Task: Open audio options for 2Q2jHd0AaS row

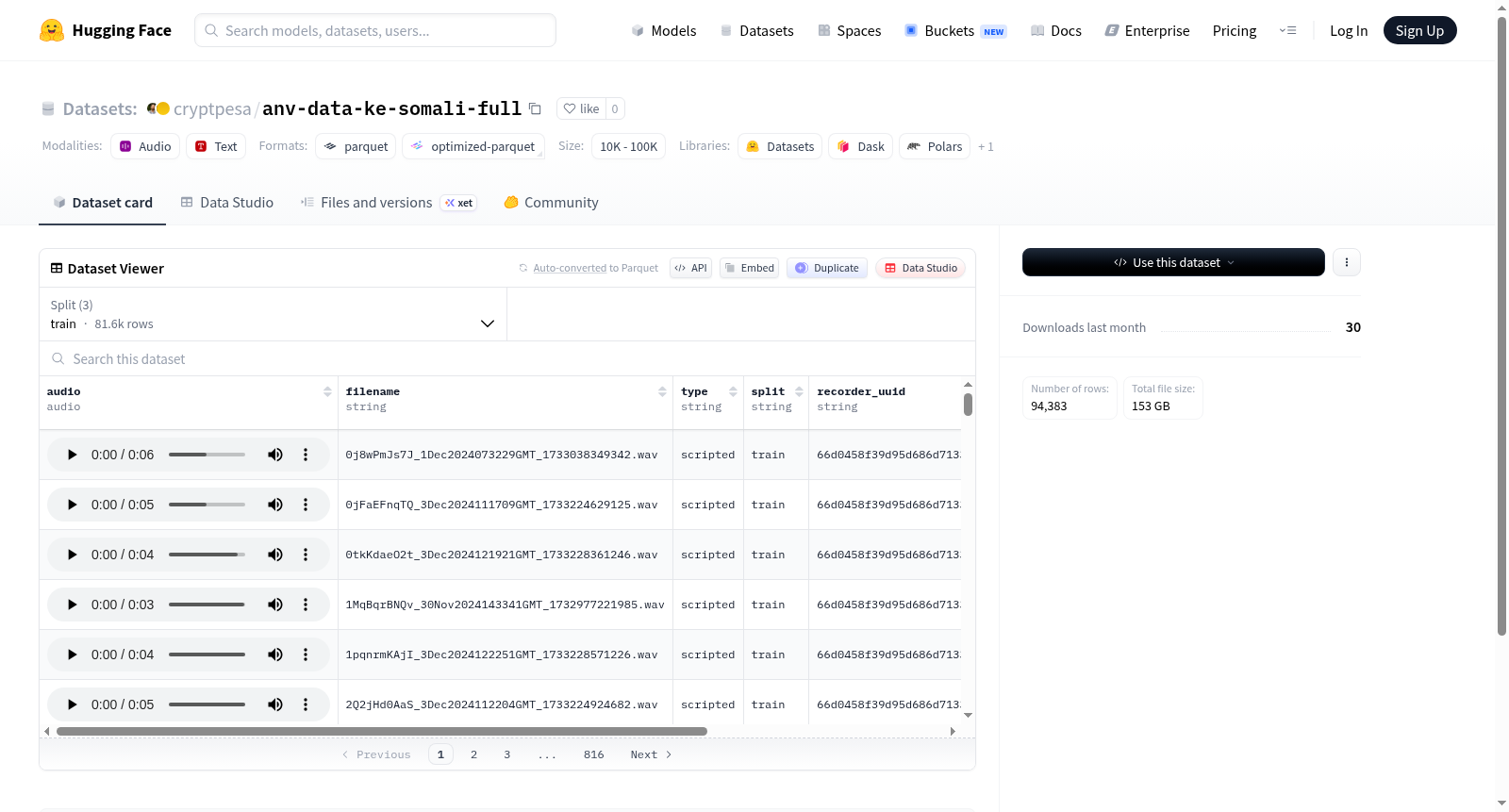Action: click(306, 704)
